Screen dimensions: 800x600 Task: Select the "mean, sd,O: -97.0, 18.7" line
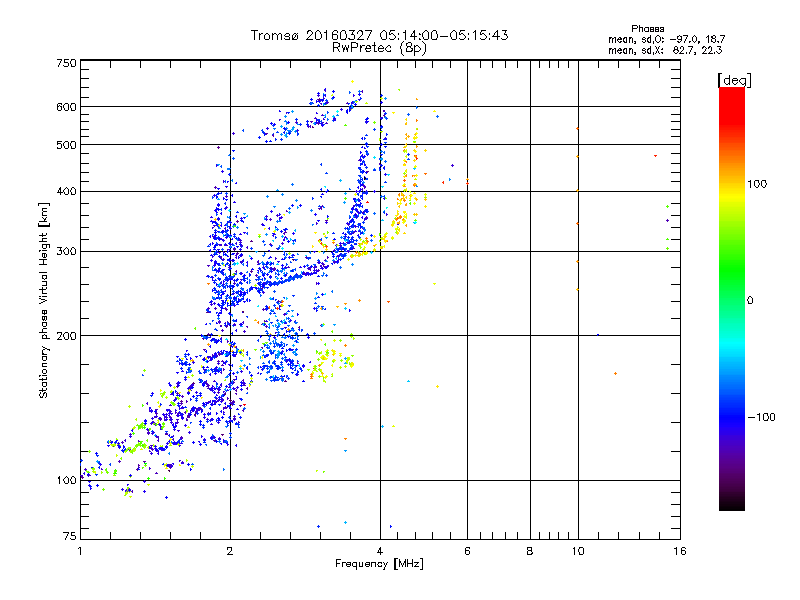point(666,40)
